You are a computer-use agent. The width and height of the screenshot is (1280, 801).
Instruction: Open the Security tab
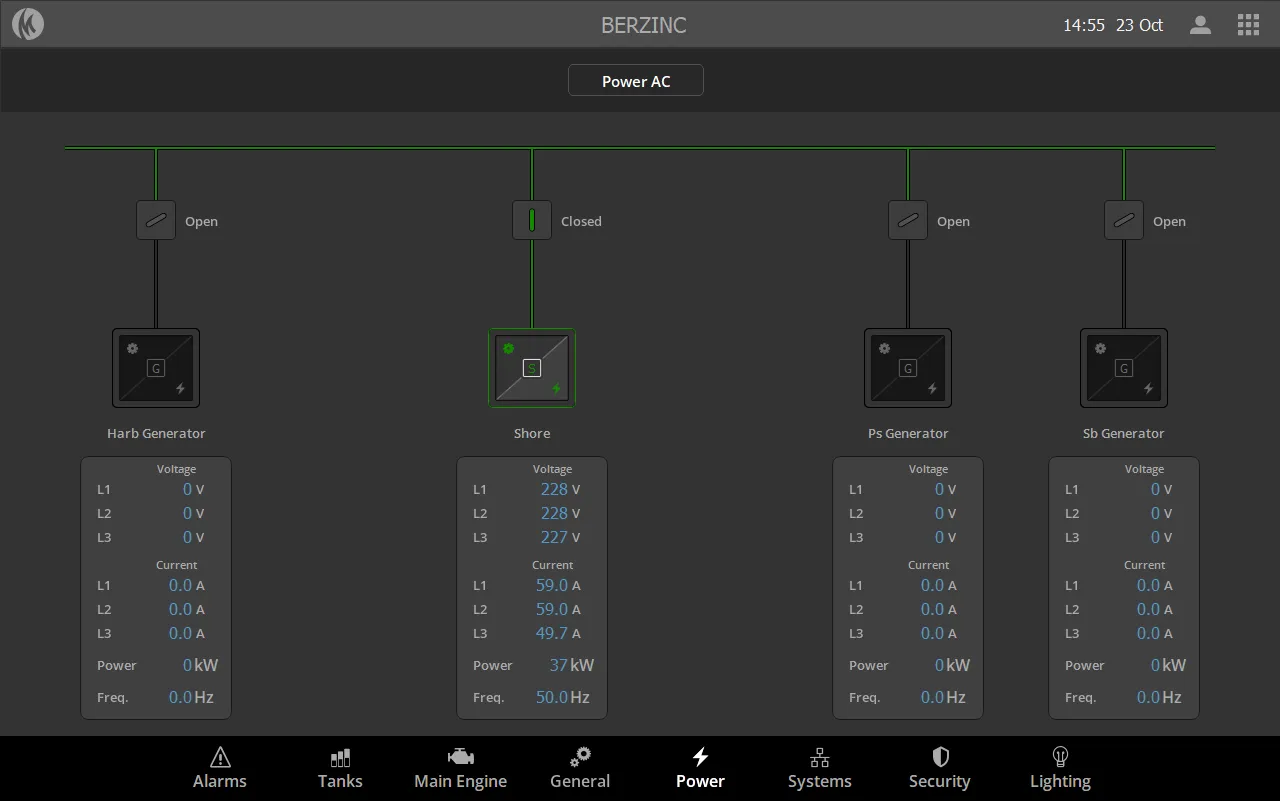(940, 769)
